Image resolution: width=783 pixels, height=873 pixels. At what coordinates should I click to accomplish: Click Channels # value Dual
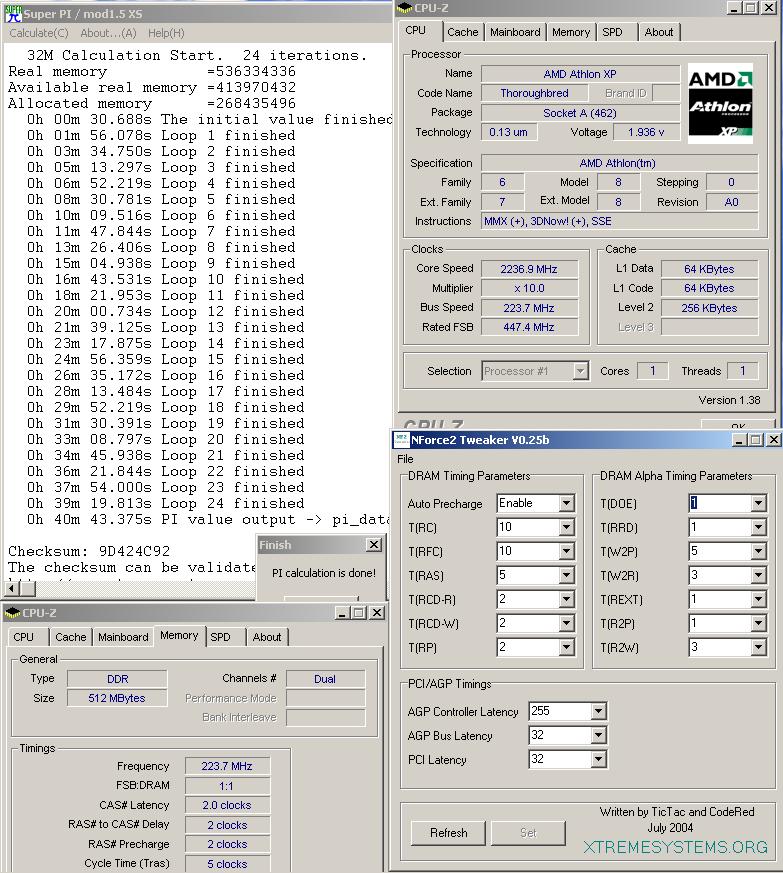point(325,679)
